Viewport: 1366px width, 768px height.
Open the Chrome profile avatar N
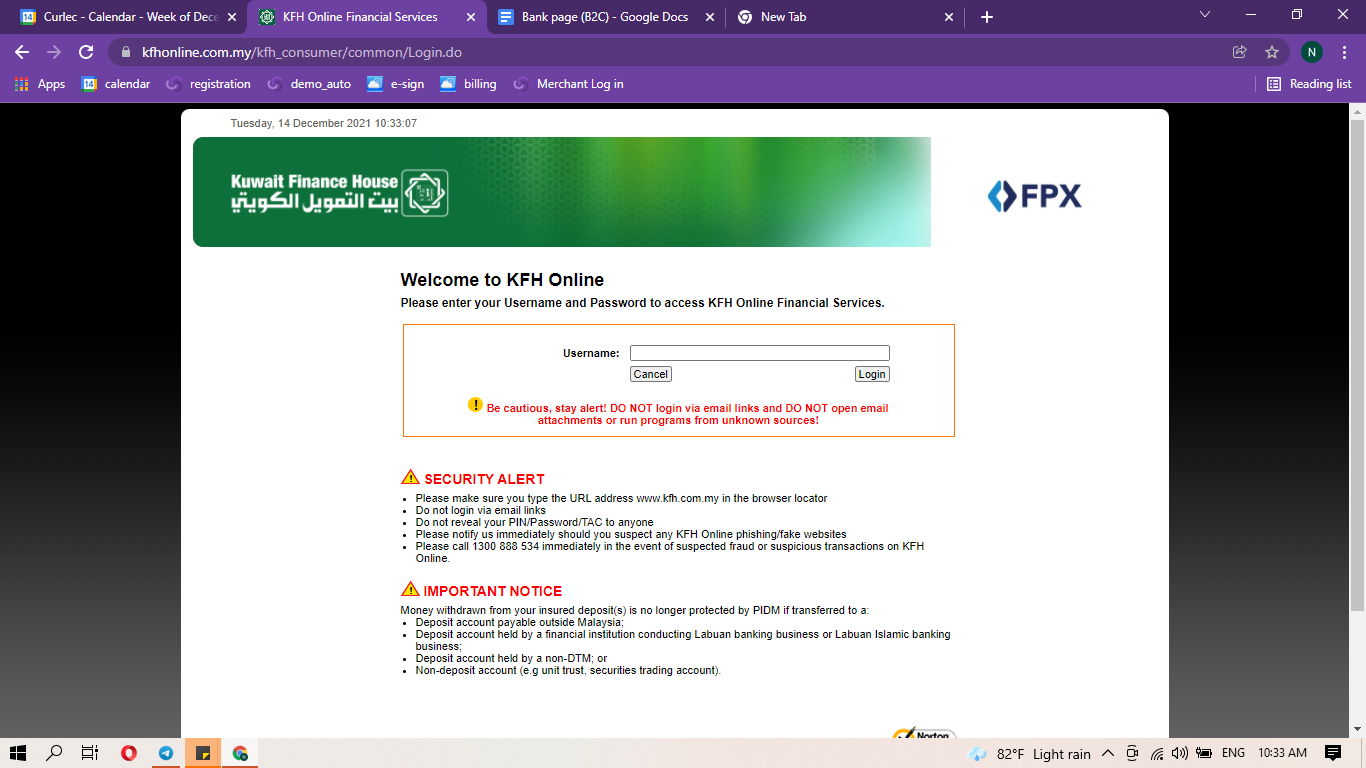[x=1311, y=52]
